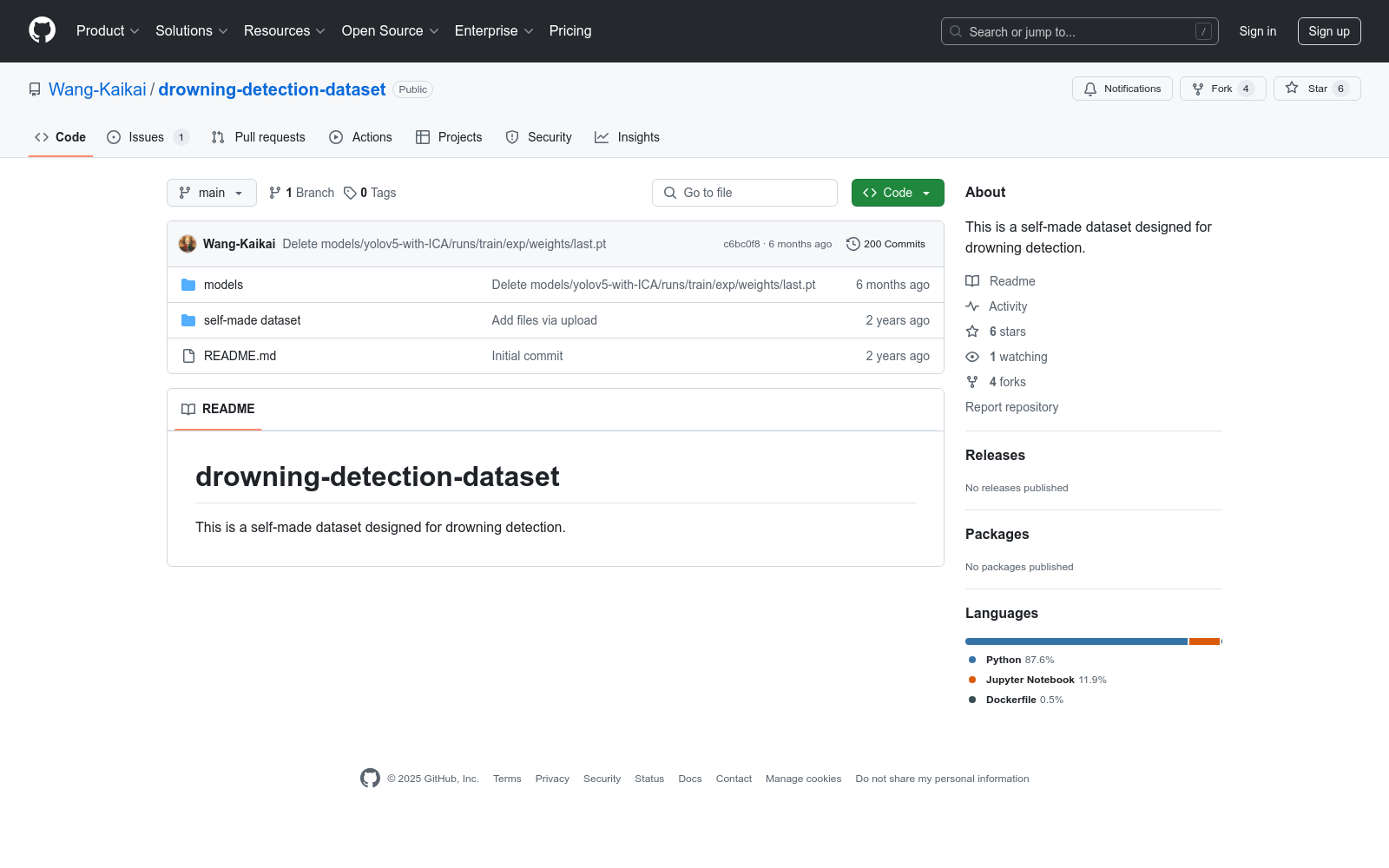The height and width of the screenshot is (868, 1389).
Task: Star this repository
Action: 1316,89
